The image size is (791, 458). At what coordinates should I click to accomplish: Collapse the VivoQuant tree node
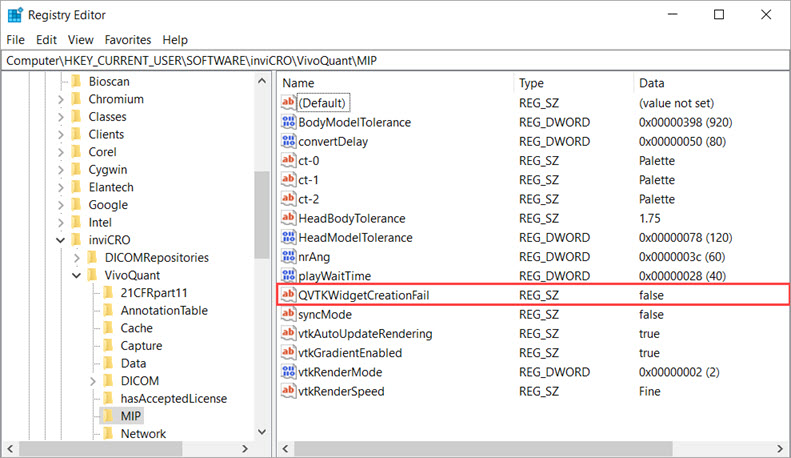[77, 275]
